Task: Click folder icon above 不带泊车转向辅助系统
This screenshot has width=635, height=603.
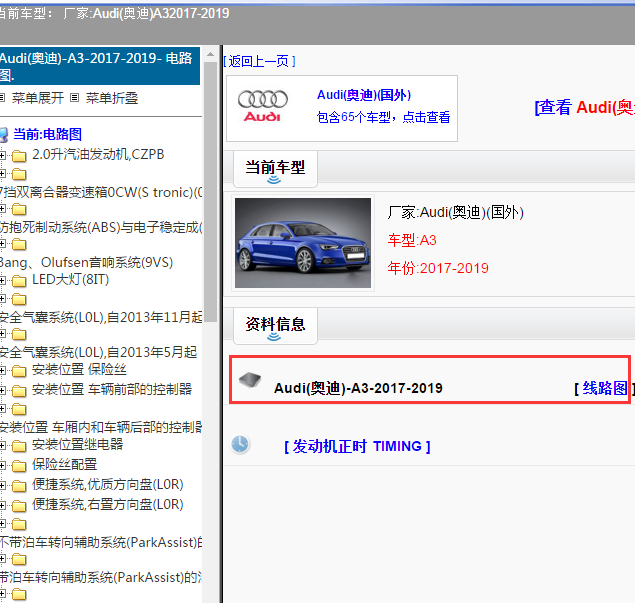Action: 19,524
